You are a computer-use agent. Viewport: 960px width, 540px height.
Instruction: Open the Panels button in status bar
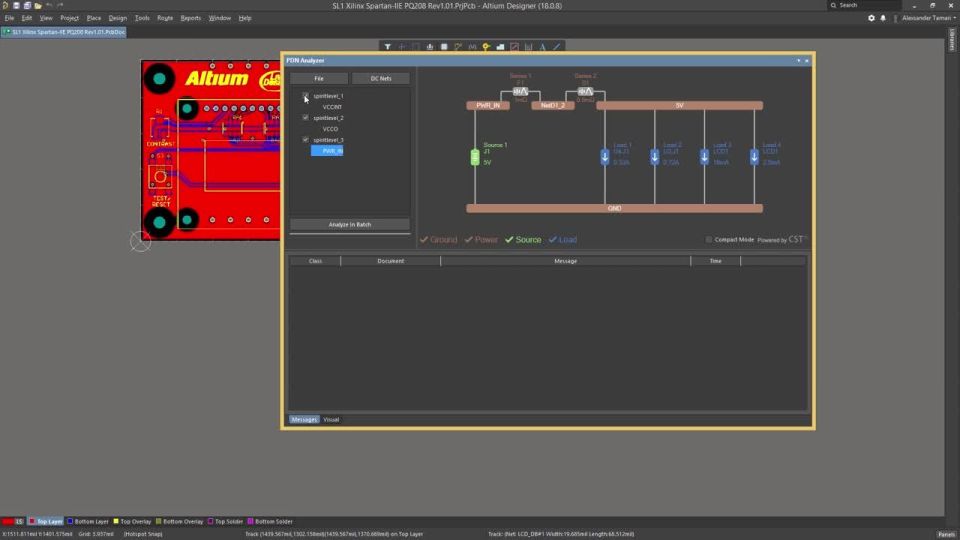(x=946, y=534)
